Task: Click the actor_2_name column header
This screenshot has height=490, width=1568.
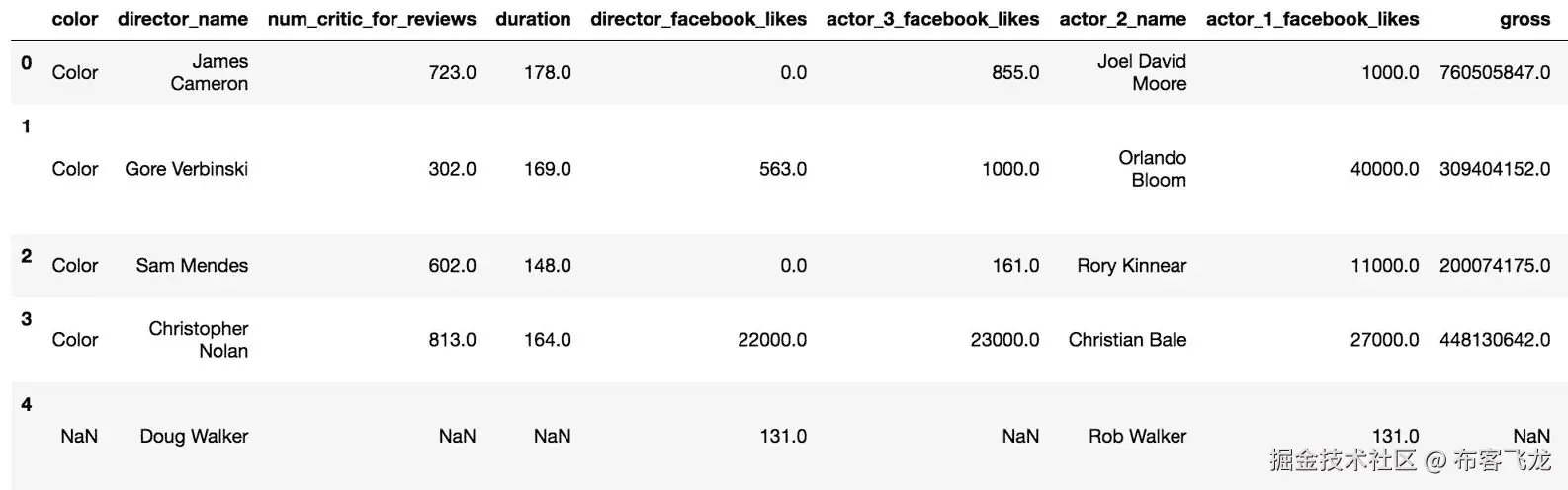Action: click(1122, 19)
